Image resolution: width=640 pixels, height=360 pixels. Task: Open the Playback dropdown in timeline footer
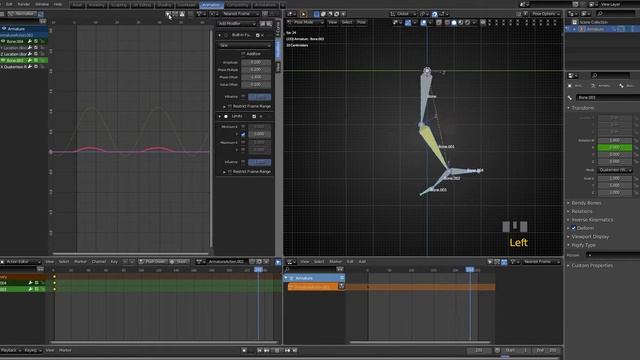10,350
